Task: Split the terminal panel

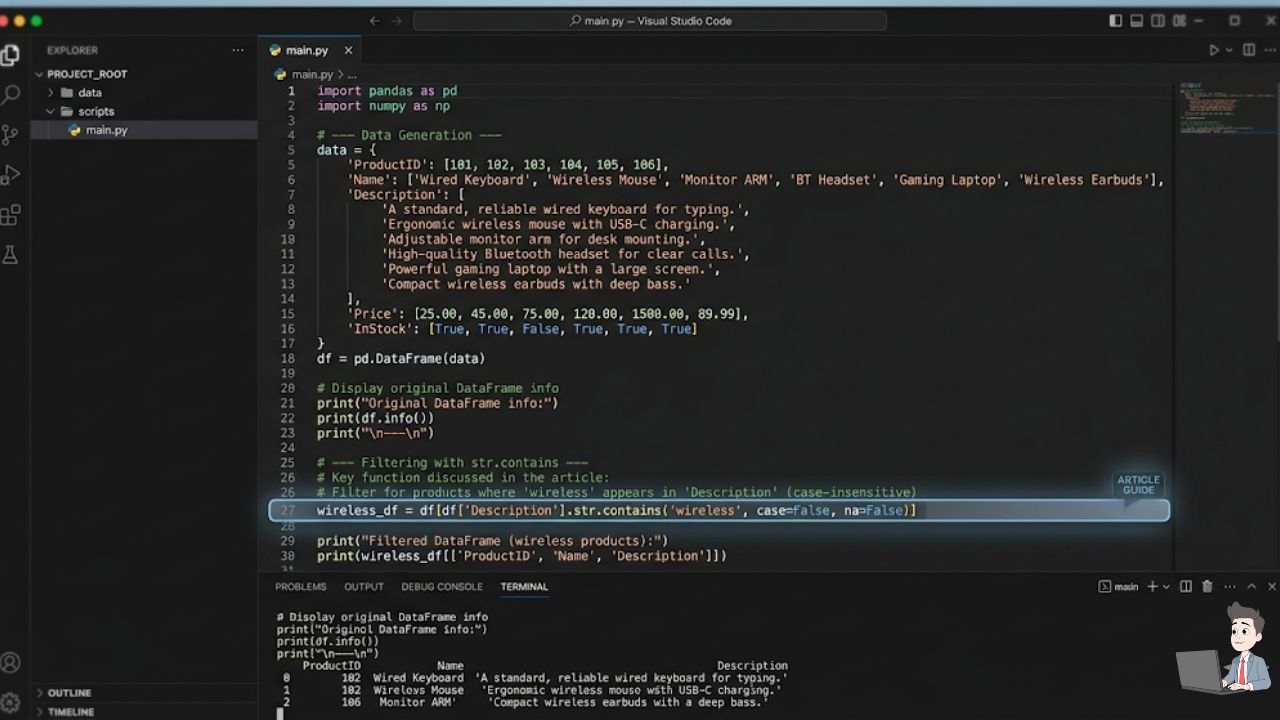Action: point(1186,586)
